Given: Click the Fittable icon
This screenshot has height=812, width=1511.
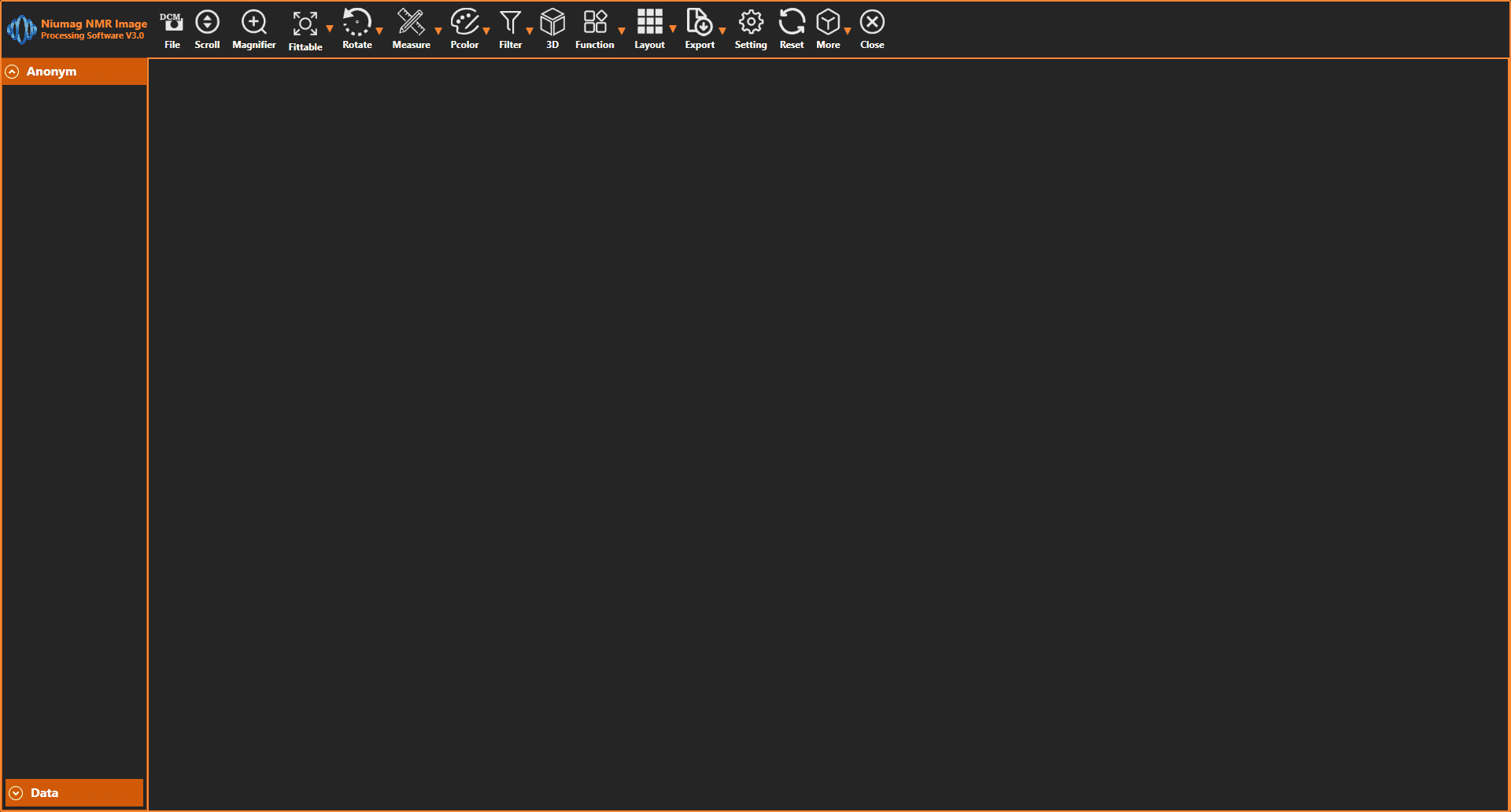Looking at the screenshot, I should click(305, 24).
